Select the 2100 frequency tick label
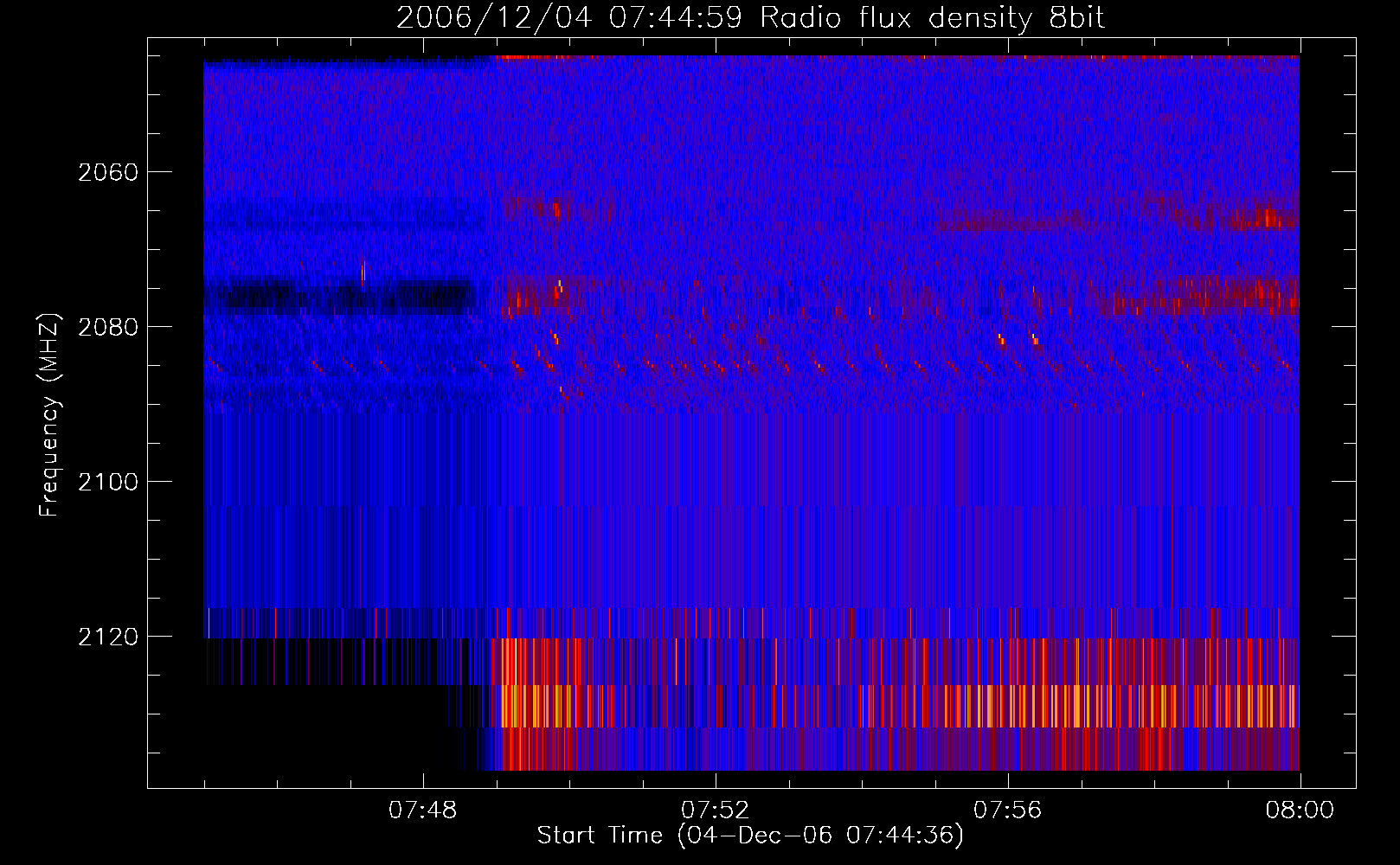1400x865 pixels. click(108, 482)
